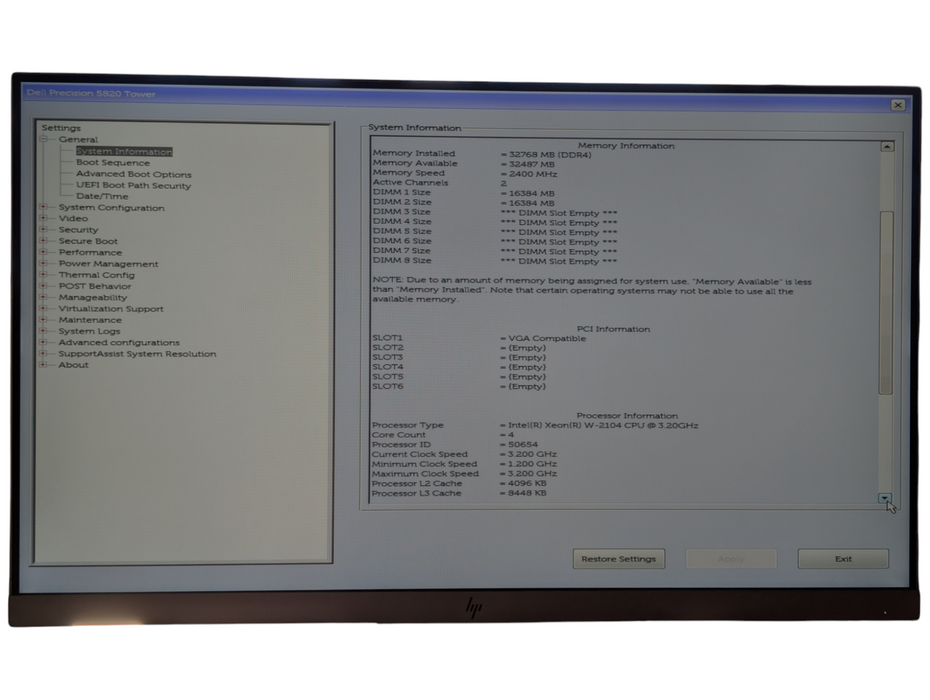Select the Security label
The height and width of the screenshot is (700, 930).
pos(78,230)
